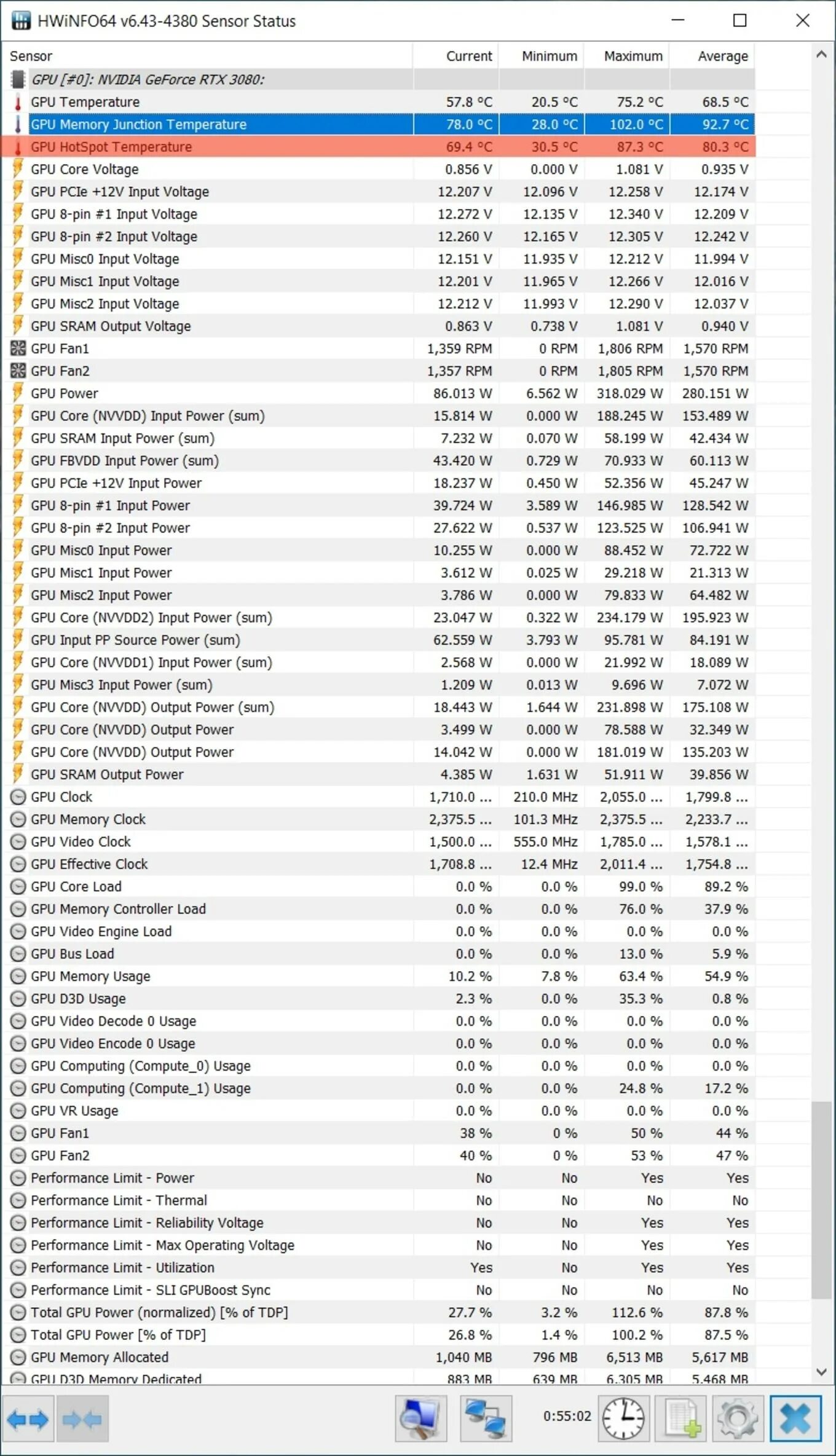Click the icon beside Total GPU Power [% of TDP]
This screenshot has height=1456, width=836.
click(18, 1335)
